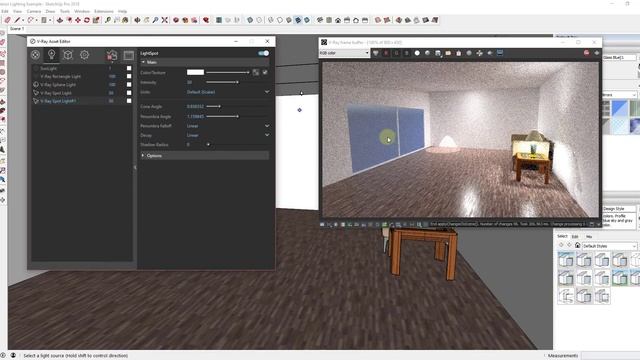
Task: Toggle the V-Ray Spot Light checkbox
Action: pyautogui.click(x=129, y=93)
